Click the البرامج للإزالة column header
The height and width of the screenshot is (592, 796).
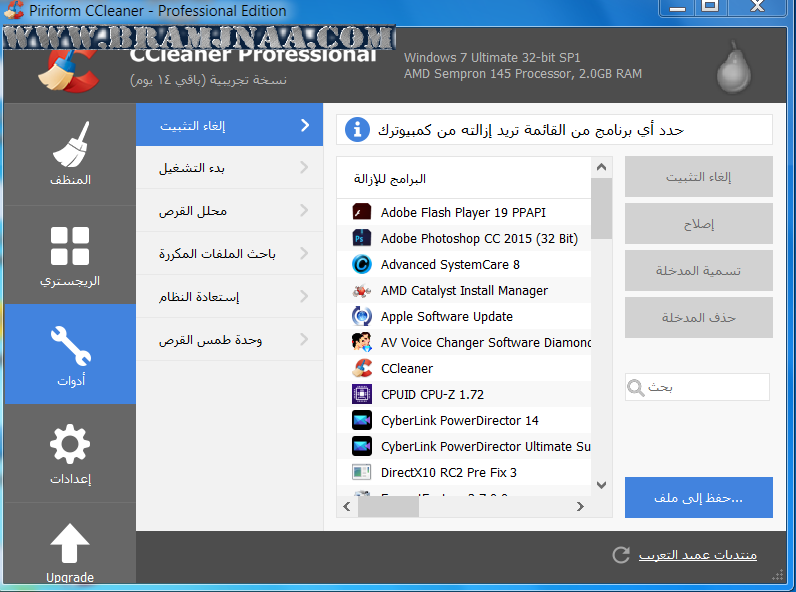(x=464, y=178)
